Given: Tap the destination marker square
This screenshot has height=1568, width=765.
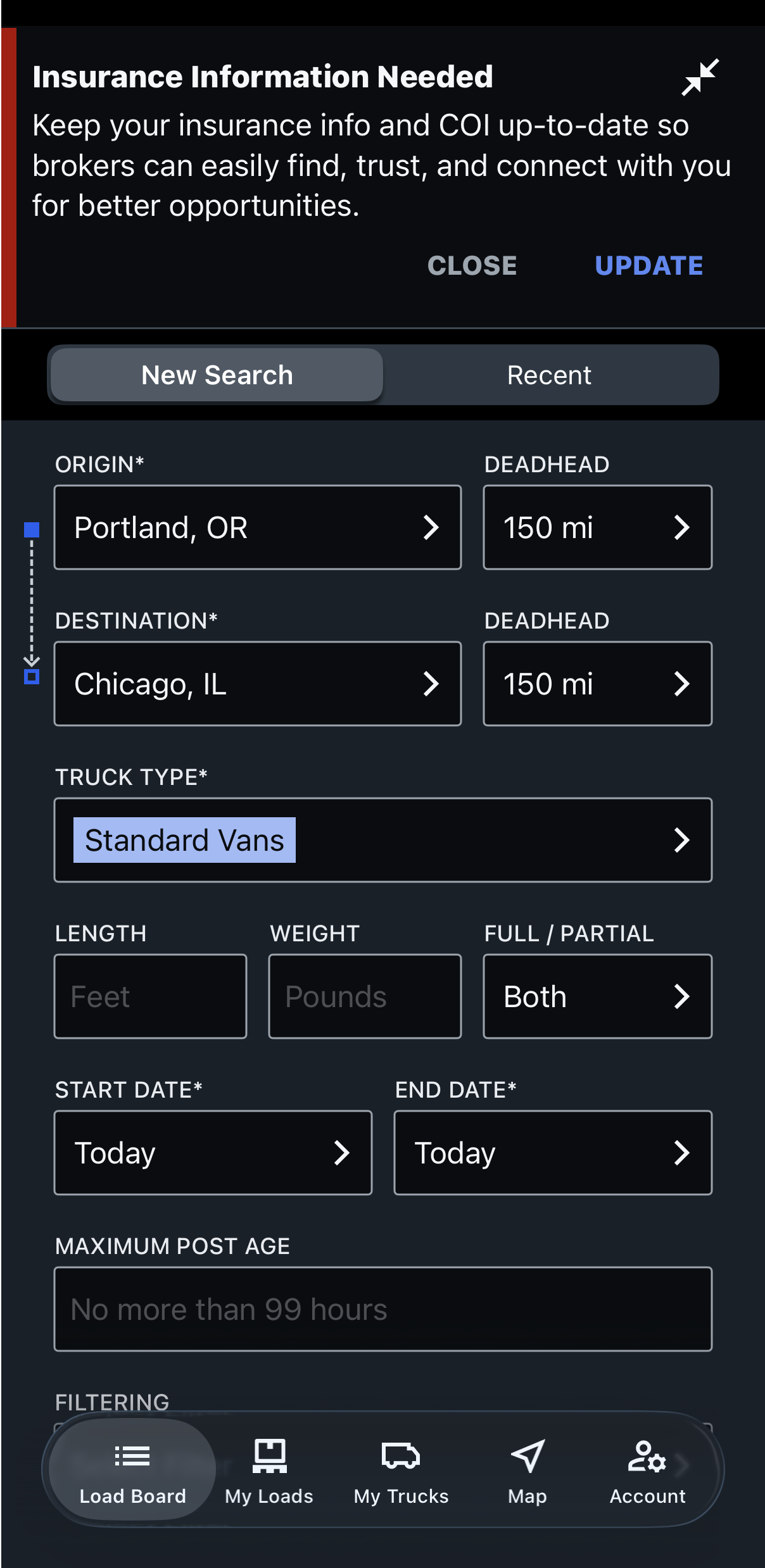Looking at the screenshot, I should (x=32, y=677).
